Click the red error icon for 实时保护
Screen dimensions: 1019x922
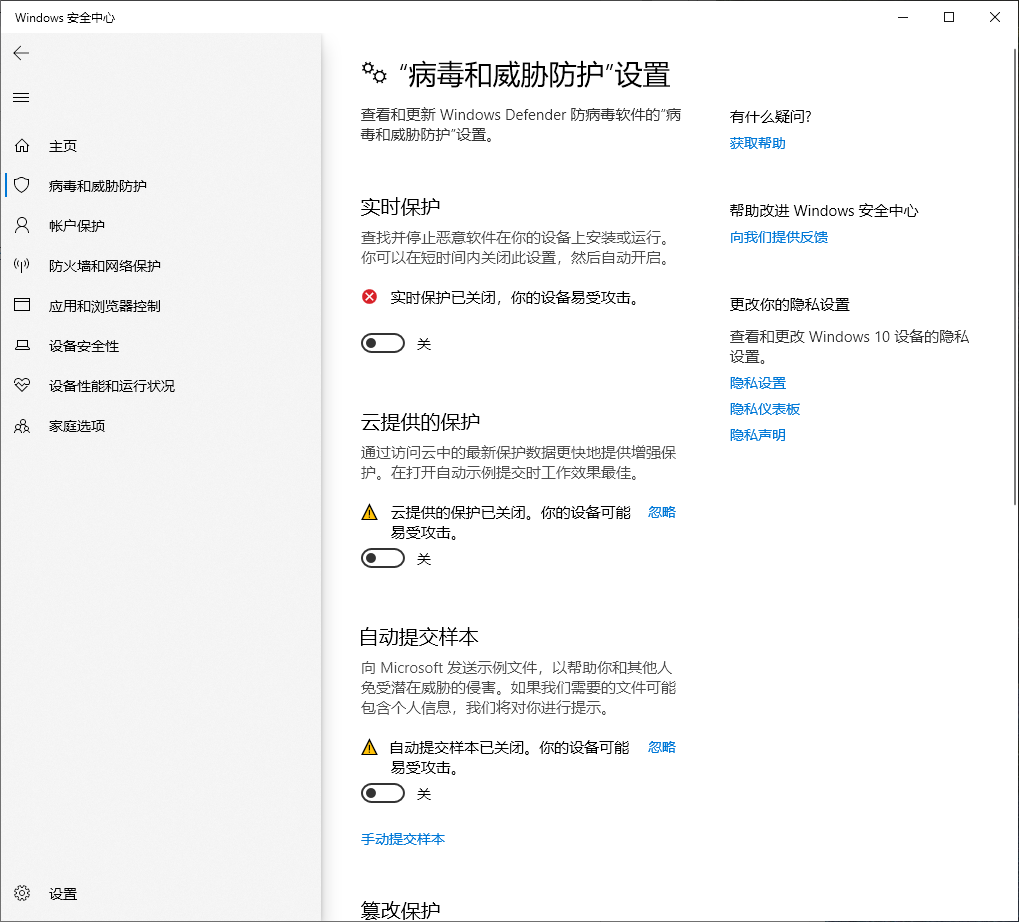(x=369, y=297)
